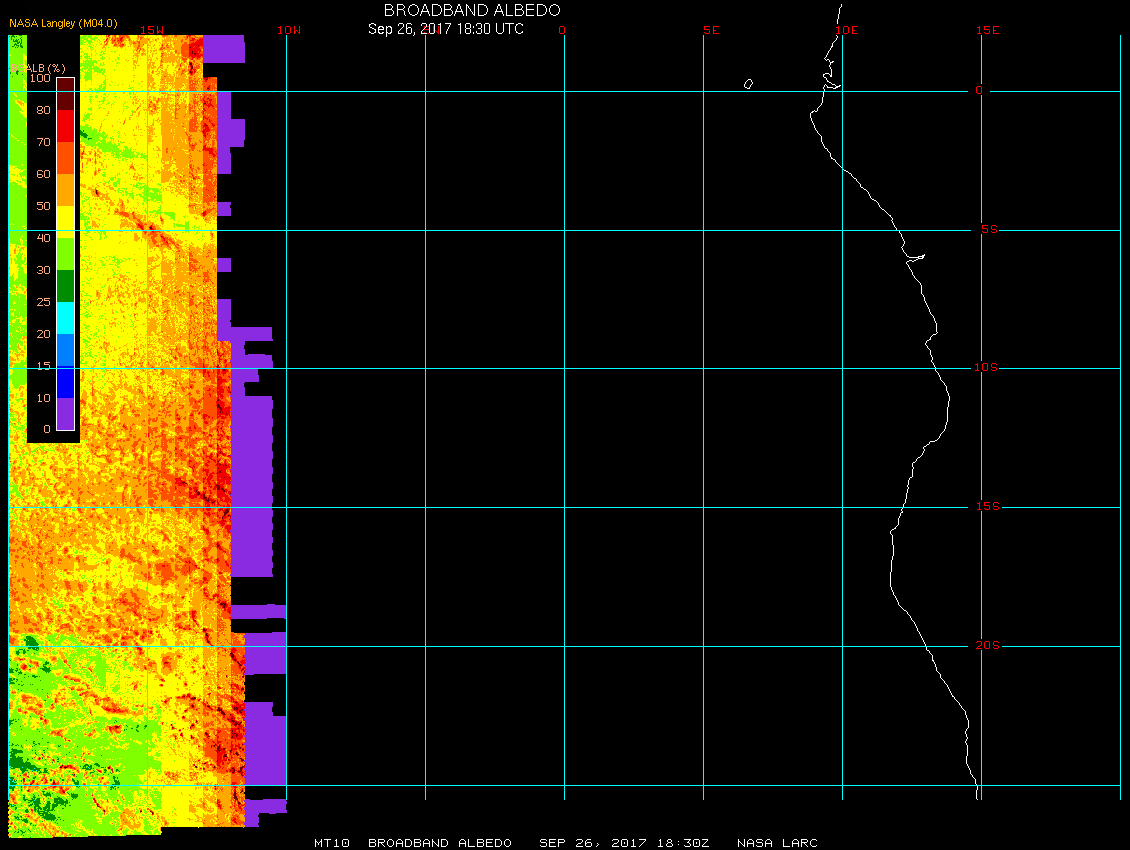Click the 10S latitude label
Screen dimensions: 1130x850
point(986,368)
